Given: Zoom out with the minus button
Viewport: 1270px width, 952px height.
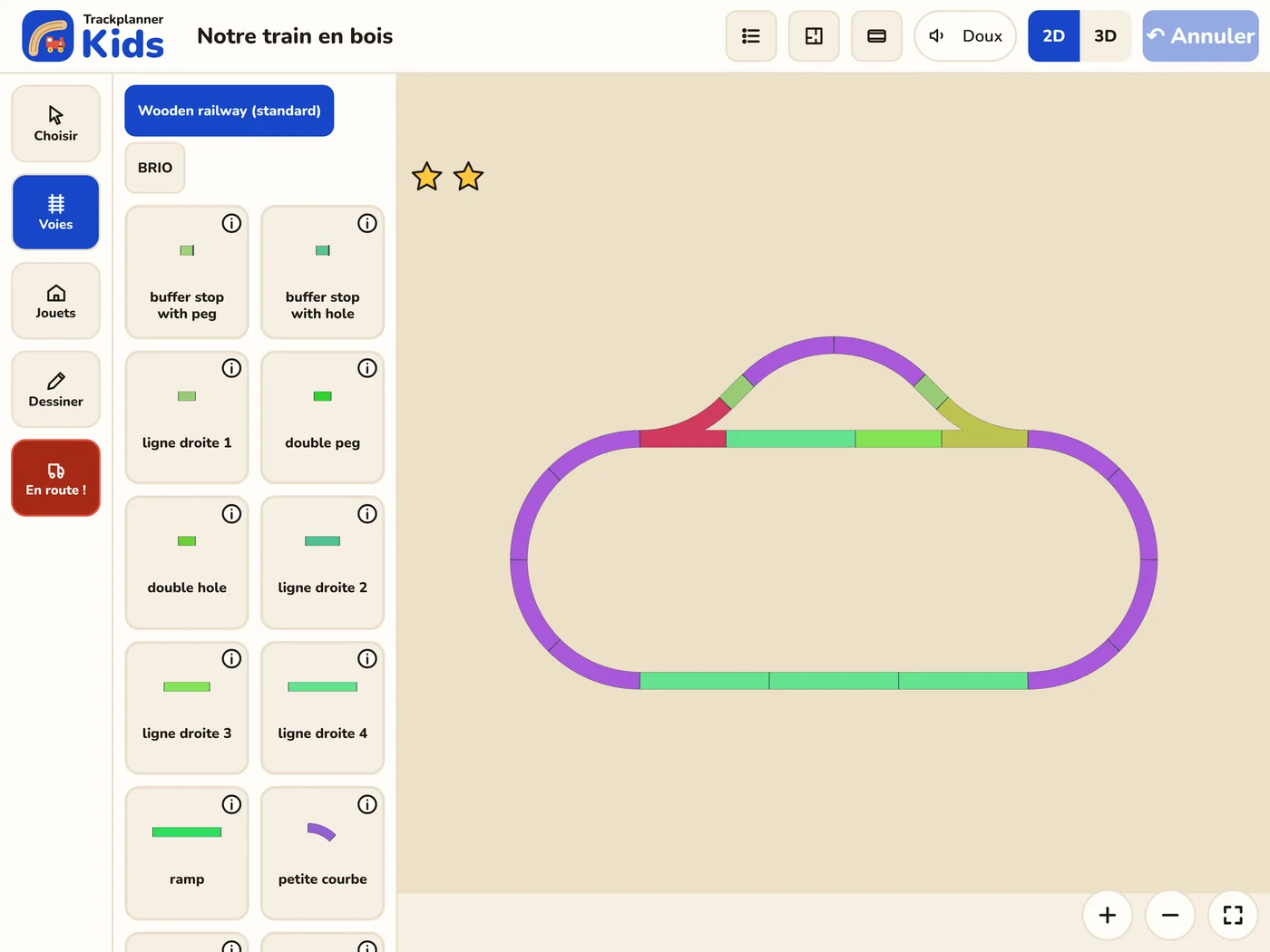Looking at the screenshot, I should [1170, 915].
